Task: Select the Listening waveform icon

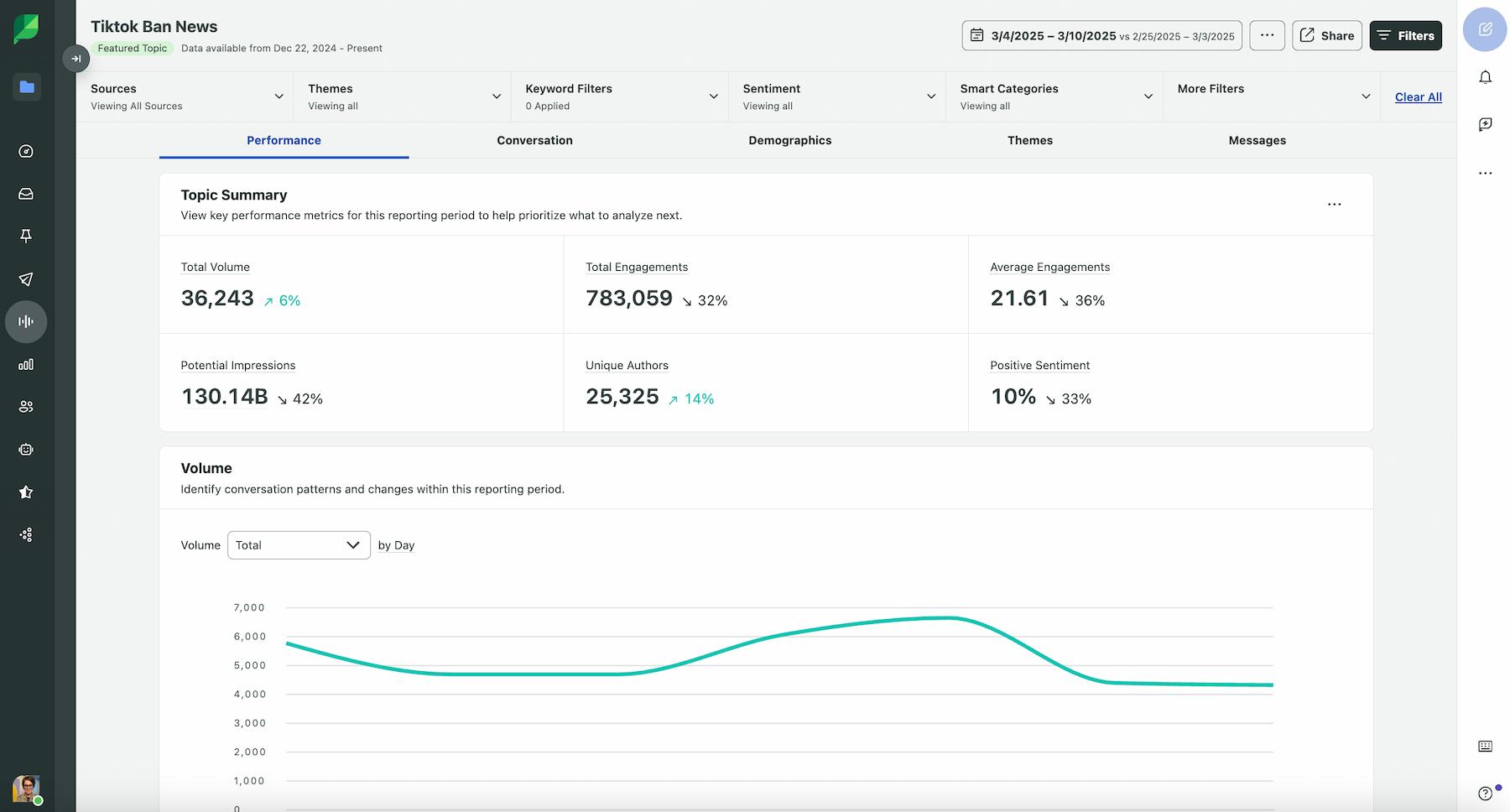Action: [x=26, y=321]
